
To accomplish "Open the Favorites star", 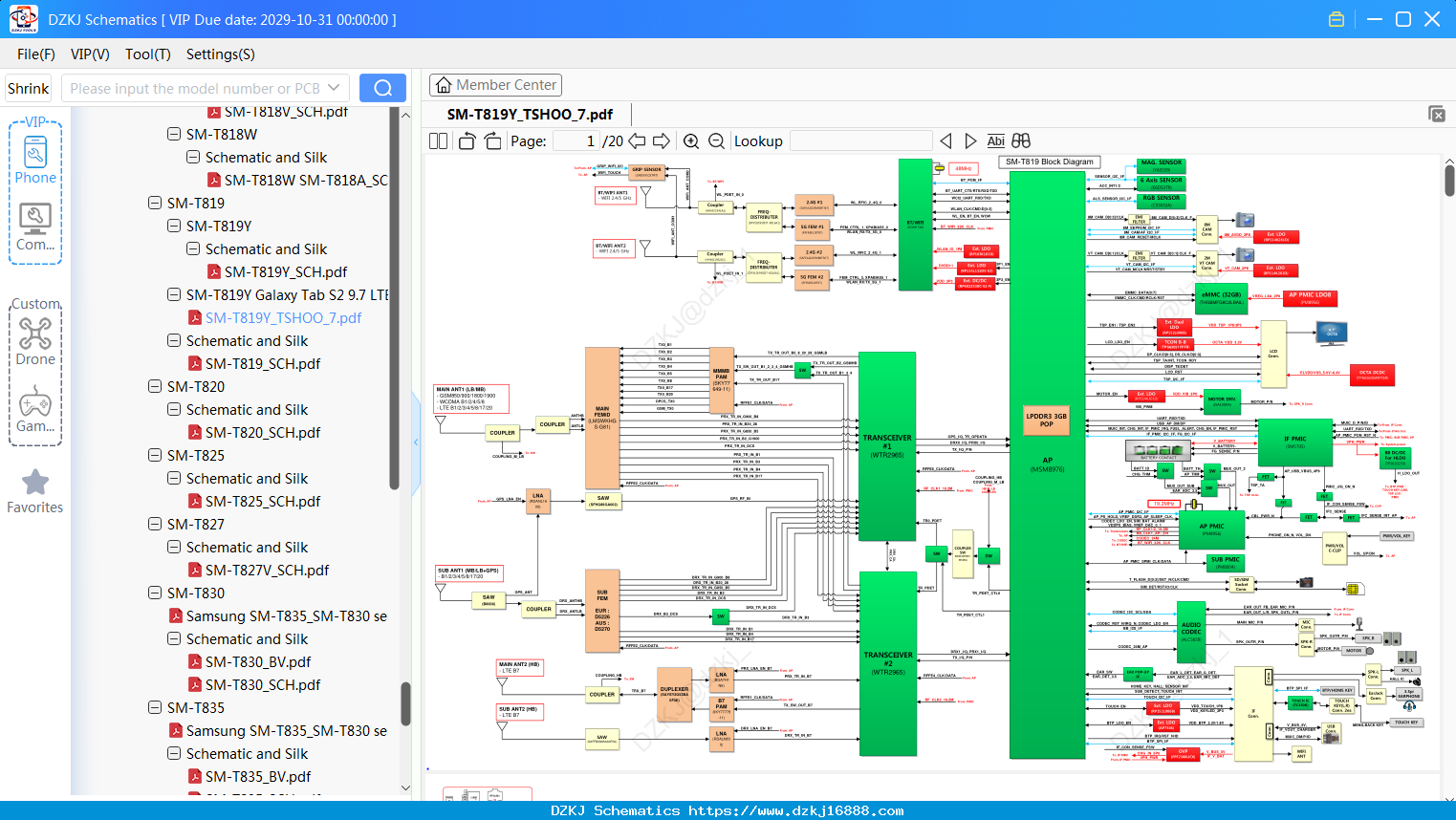I will point(35,491).
